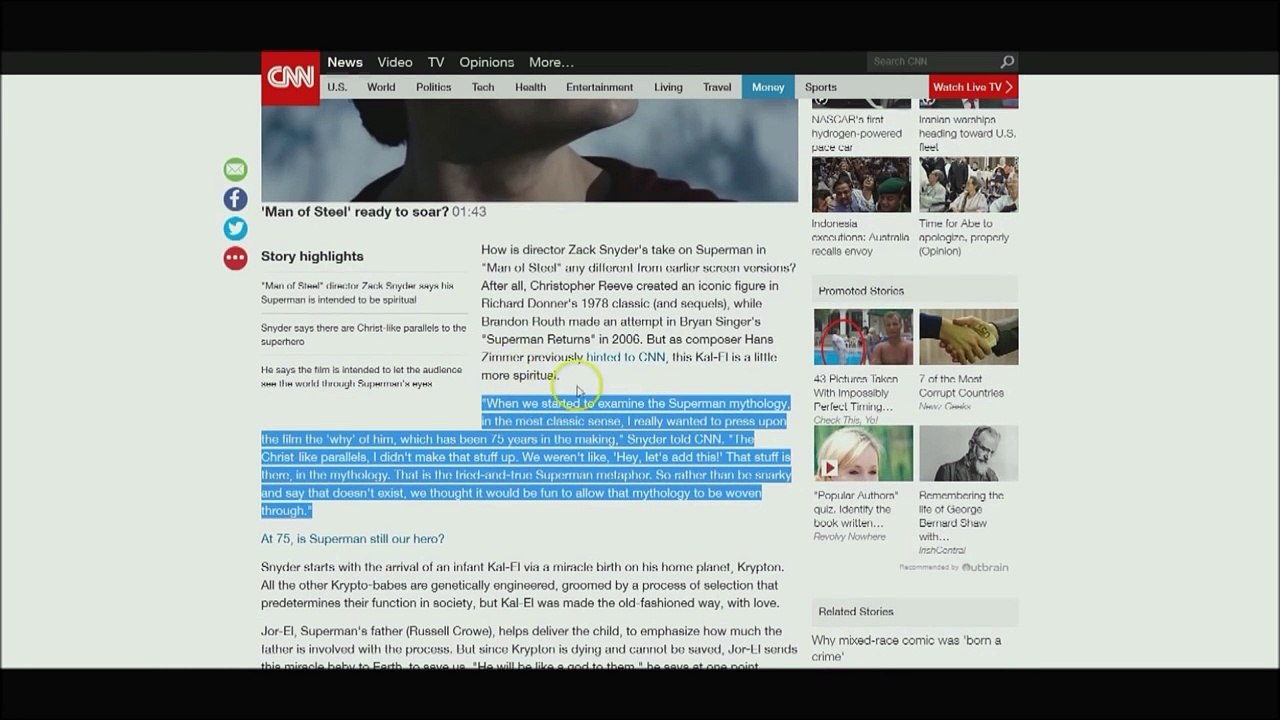This screenshot has height=720, width=1280.
Task: Open Iranian warships heading toward U.S. fleet story
Action: [x=968, y=133]
